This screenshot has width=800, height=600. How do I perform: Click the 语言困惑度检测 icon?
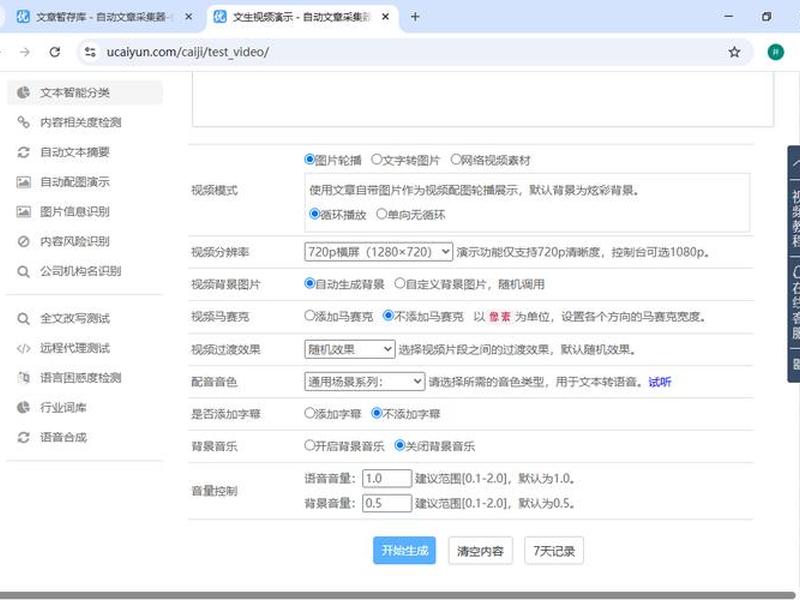pyautogui.click(x=23, y=378)
